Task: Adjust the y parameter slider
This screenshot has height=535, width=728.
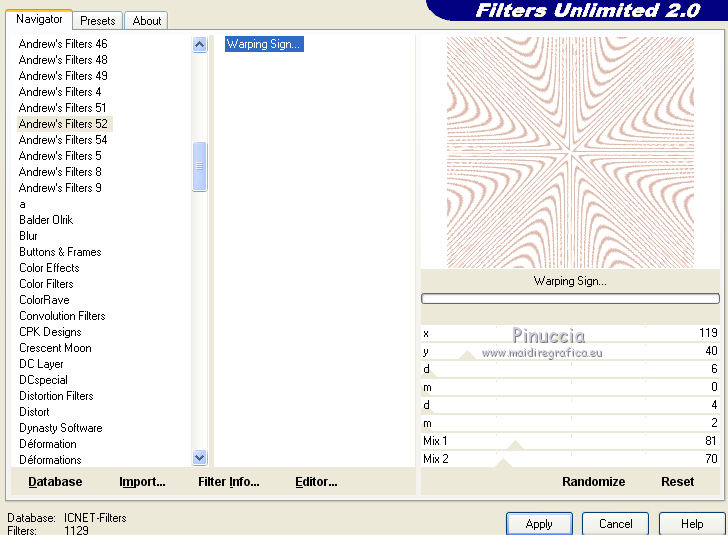Action: (570, 351)
